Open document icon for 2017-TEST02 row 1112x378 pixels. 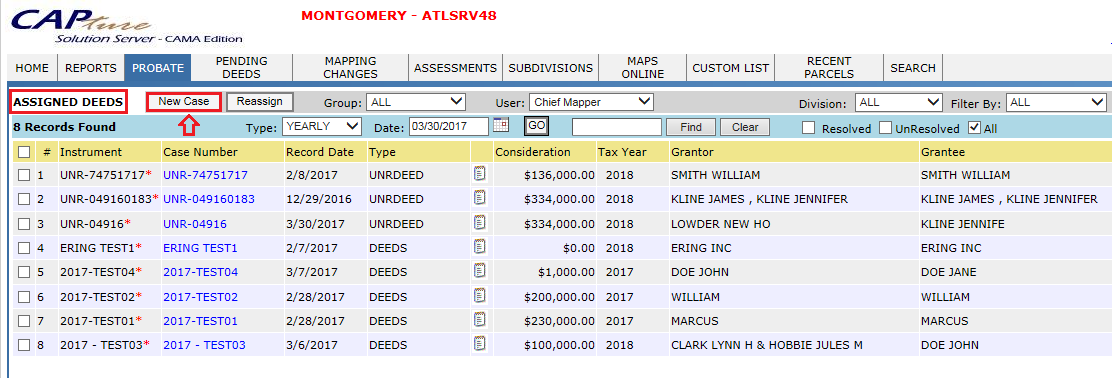480,296
